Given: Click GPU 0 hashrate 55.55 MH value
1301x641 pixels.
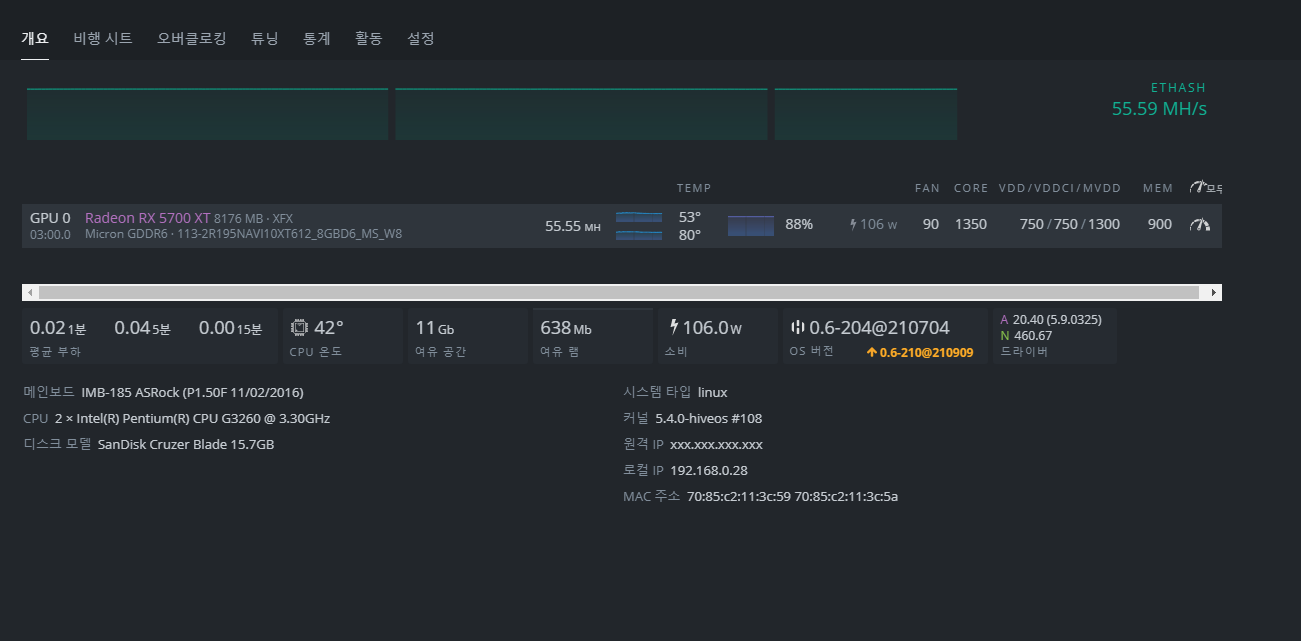Looking at the screenshot, I should pos(573,225).
